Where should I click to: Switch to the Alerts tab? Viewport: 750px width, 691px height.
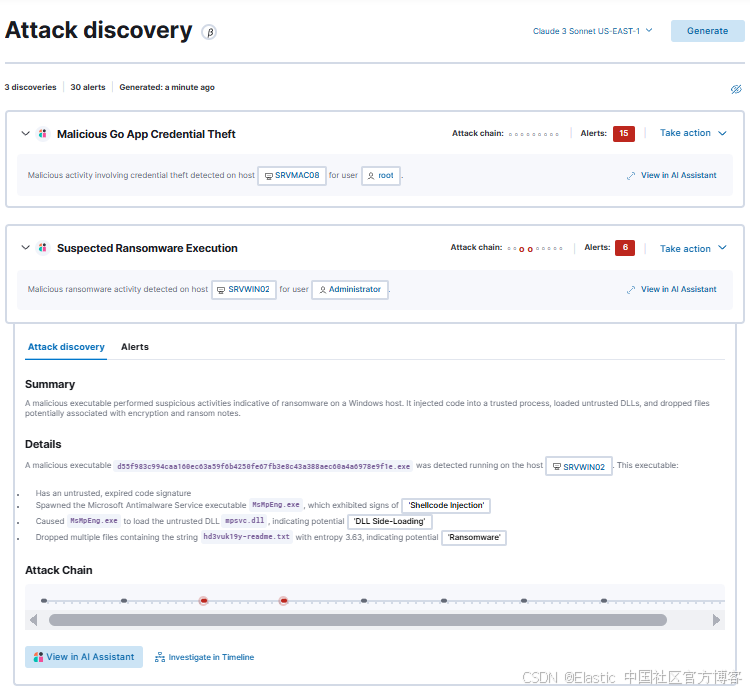135,347
